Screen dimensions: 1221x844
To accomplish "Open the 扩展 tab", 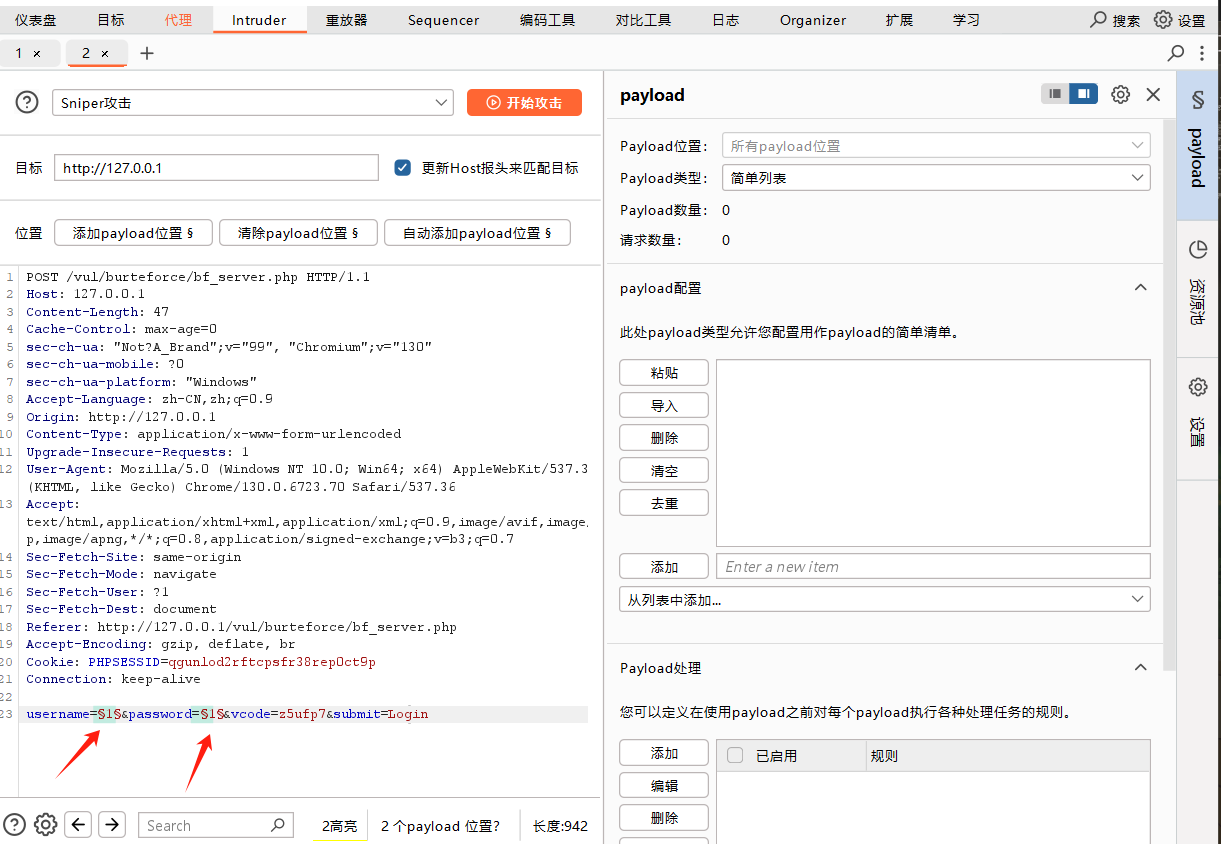I will 899,20.
